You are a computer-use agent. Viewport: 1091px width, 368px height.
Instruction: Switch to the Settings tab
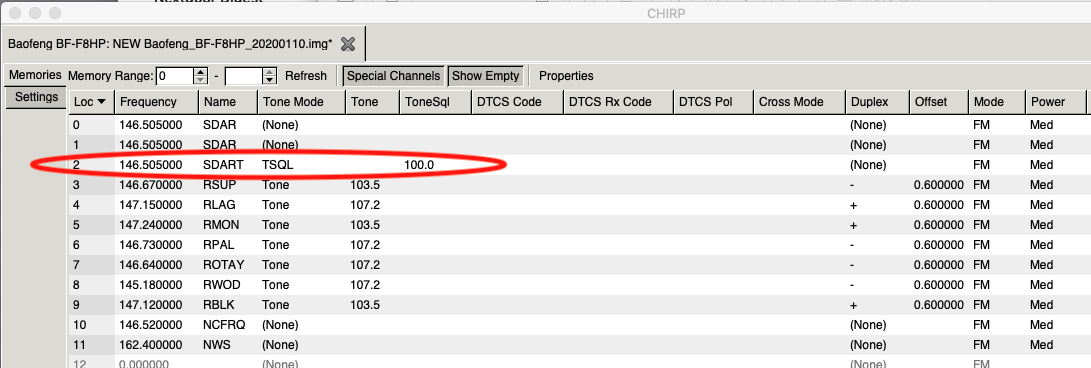coord(36,97)
